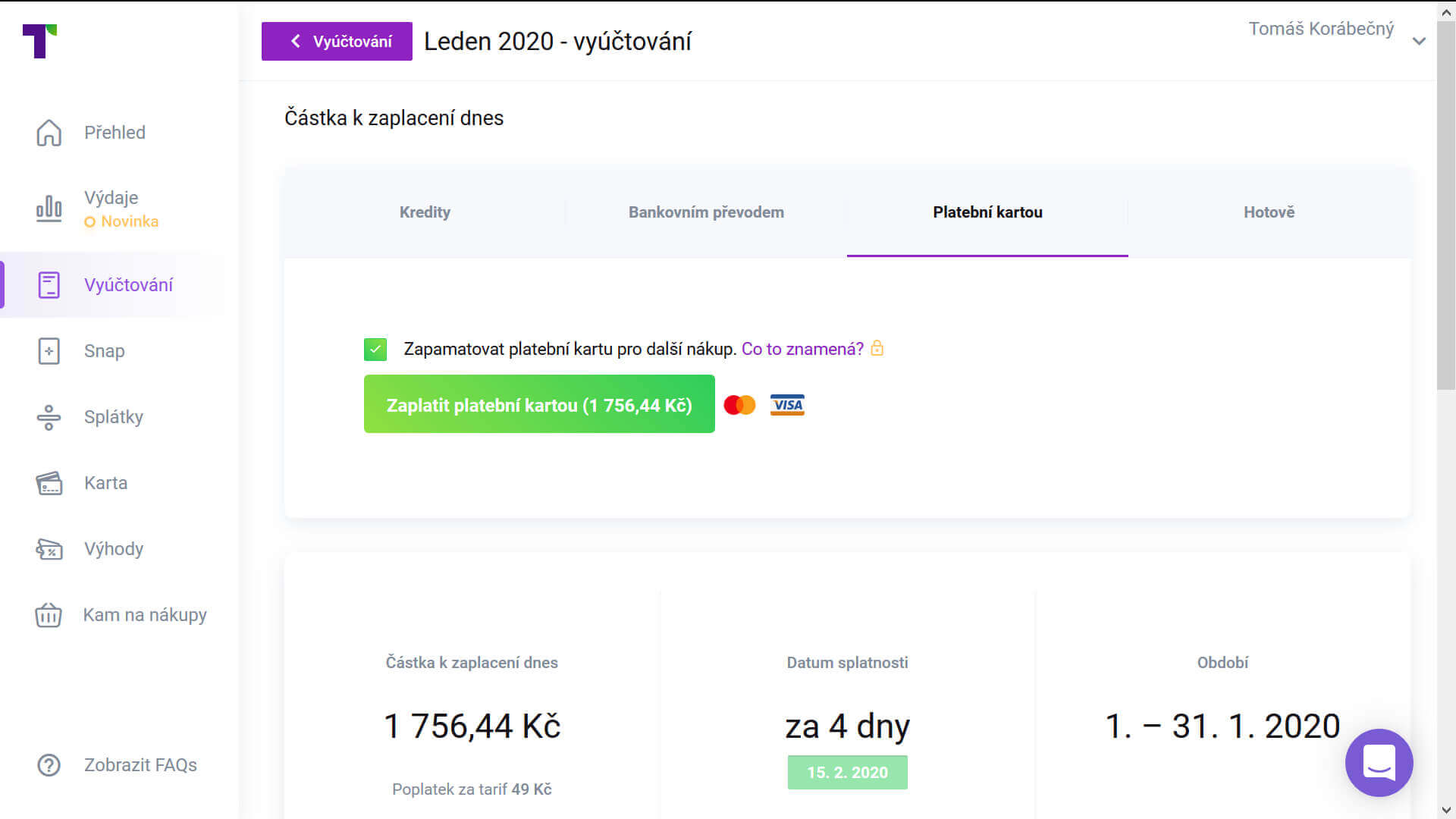Screen dimensions: 1456x819
Task: Open the chat support bubble
Action: click(x=1379, y=764)
